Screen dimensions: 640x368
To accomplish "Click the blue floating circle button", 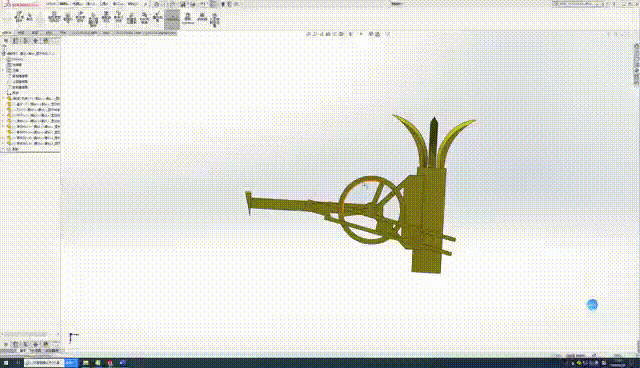I will point(592,305).
